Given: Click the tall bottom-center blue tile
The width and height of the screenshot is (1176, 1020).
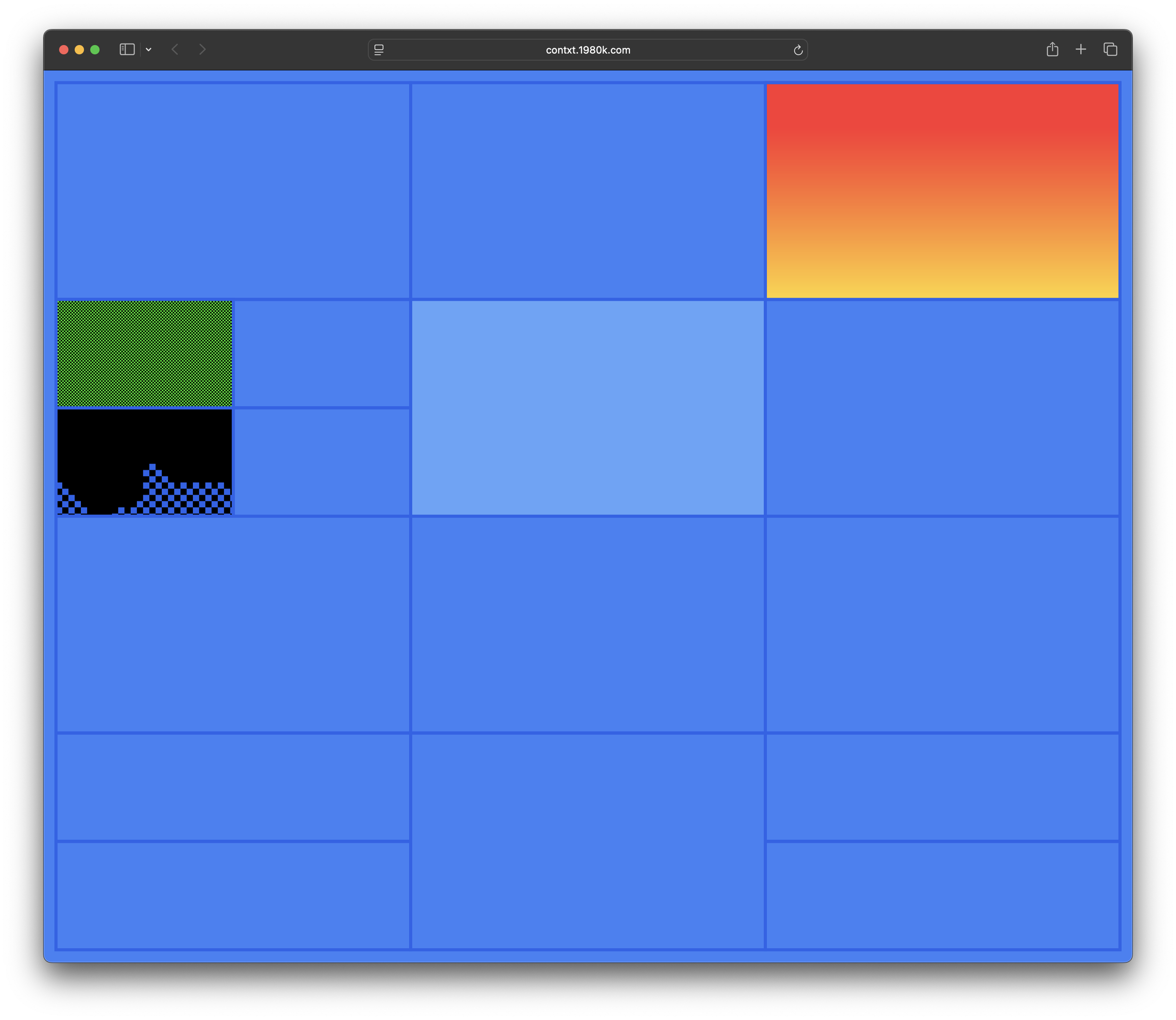Looking at the screenshot, I should (588, 841).
